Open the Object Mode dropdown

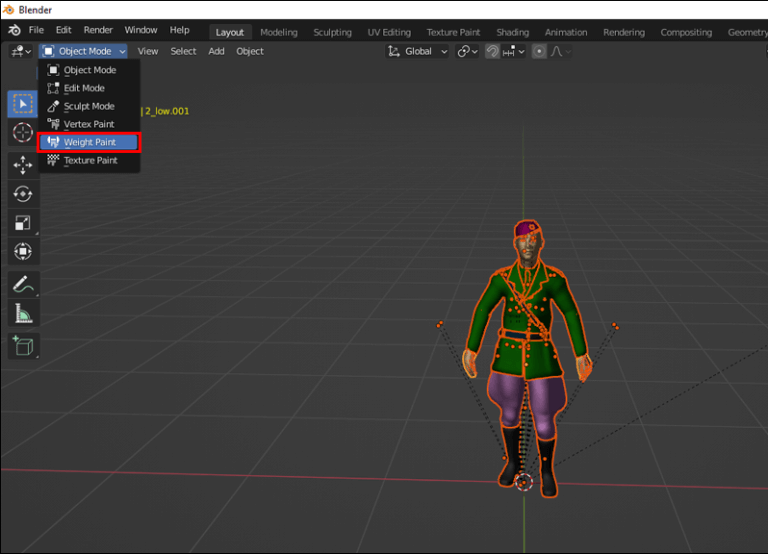[83, 51]
